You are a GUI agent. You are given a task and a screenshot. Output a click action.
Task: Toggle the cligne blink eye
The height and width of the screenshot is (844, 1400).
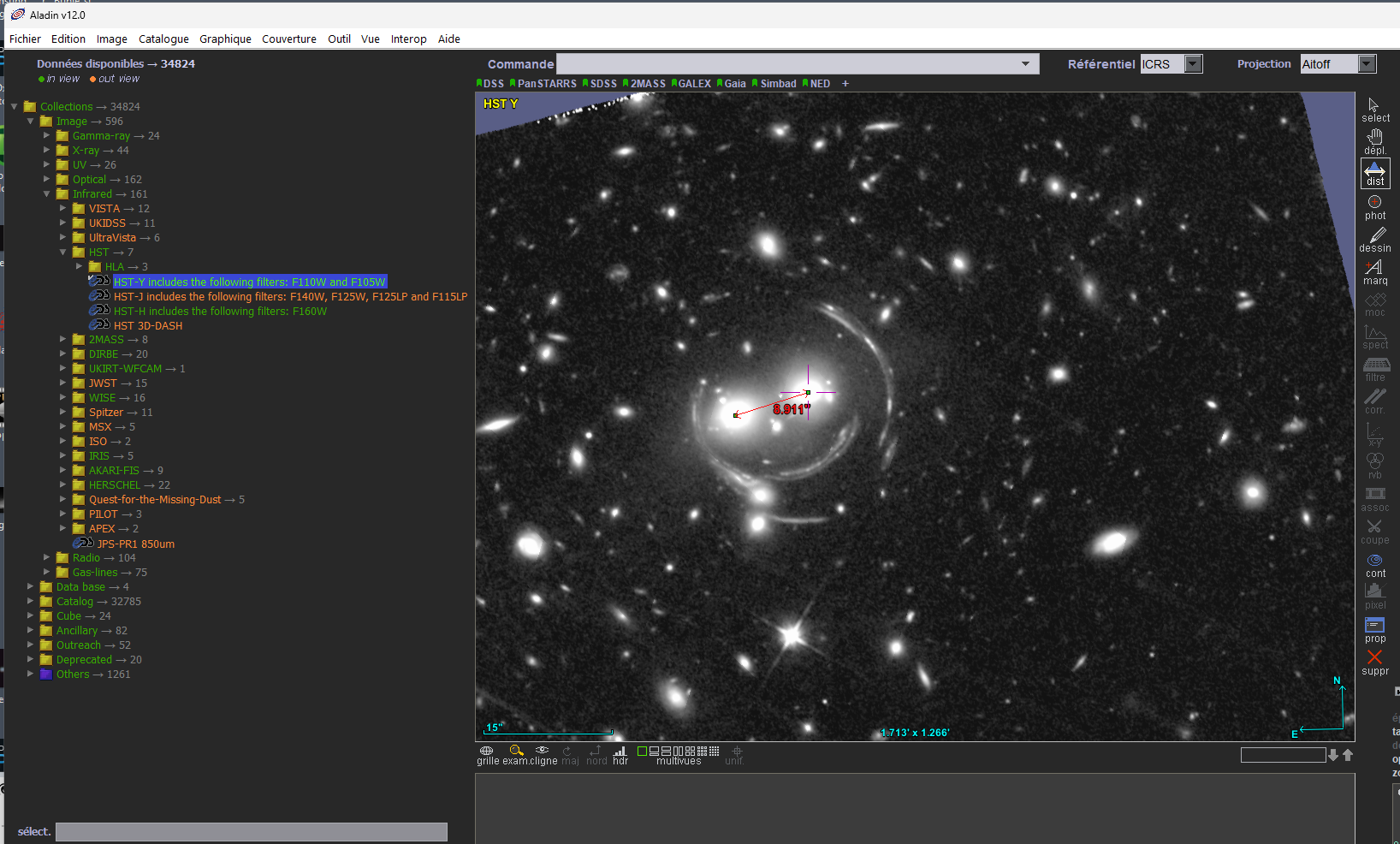(543, 755)
